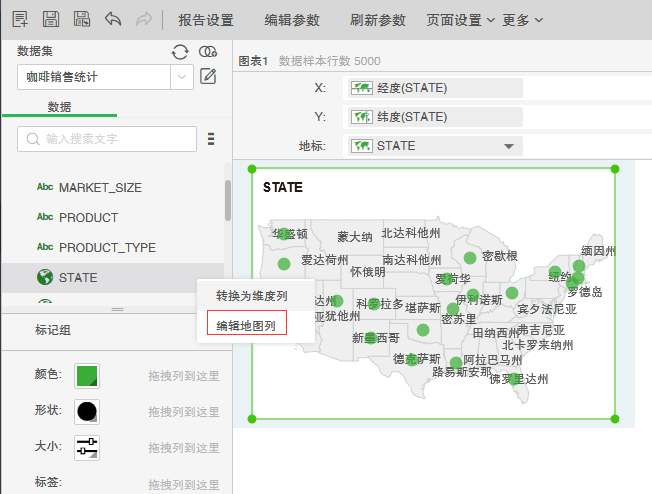
Task: Open the size slider settings icon
Action: point(87,447)
